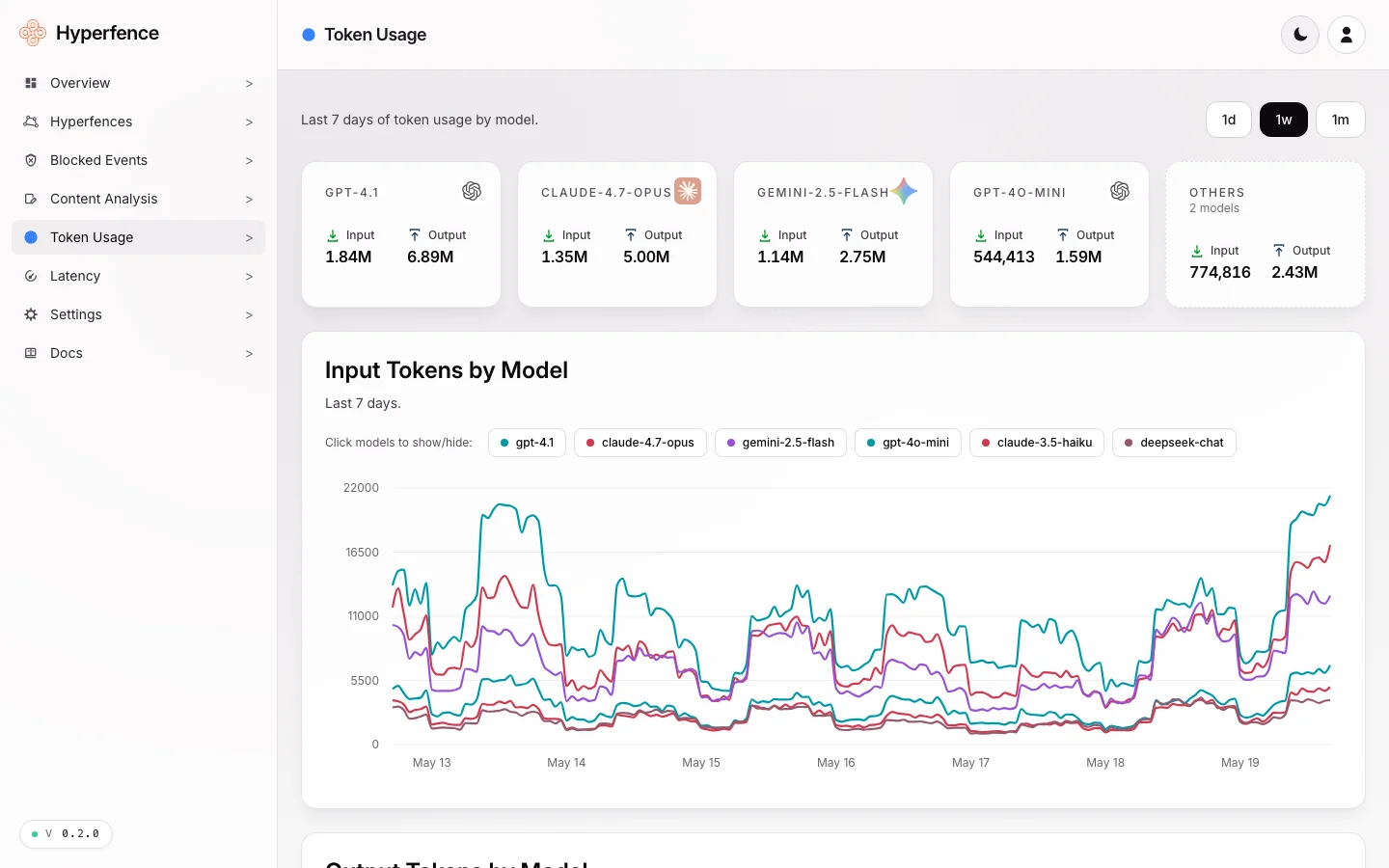1389x868 pixels.
Task: Open the Overview menu item
Action: tap(138, 83)
